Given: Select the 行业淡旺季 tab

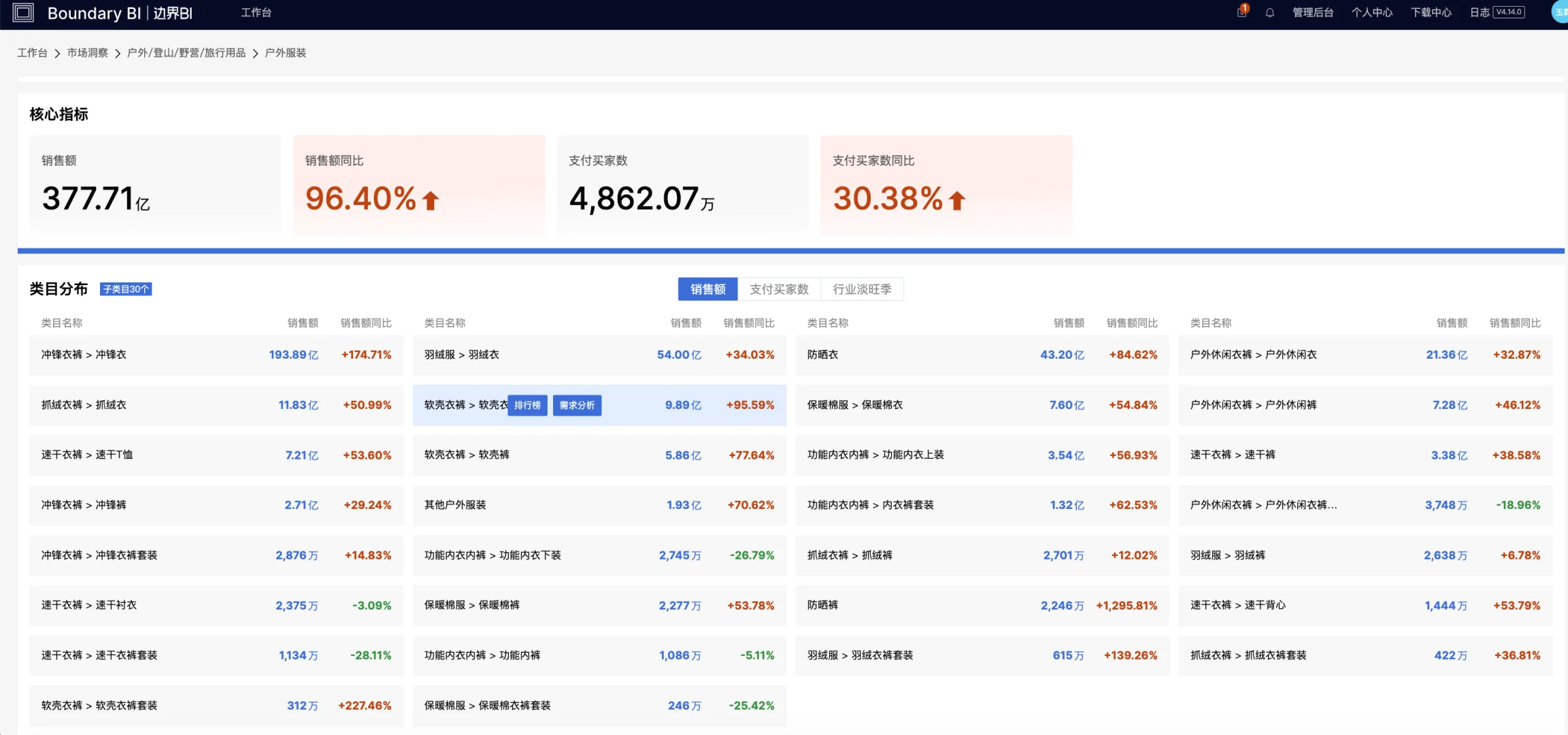Looking at the screenshot, I should [862, 289].
